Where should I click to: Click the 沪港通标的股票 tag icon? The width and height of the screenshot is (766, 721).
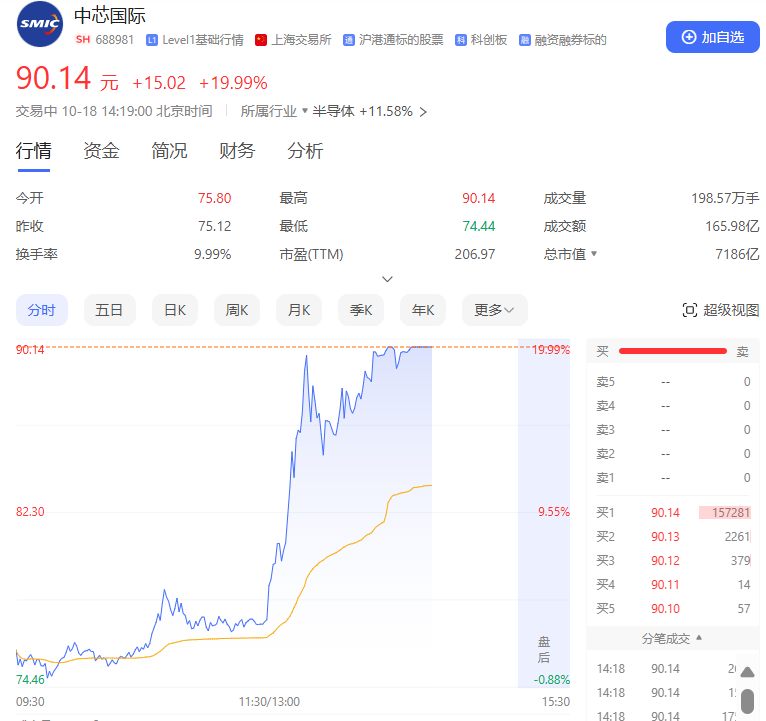point(349,40)
